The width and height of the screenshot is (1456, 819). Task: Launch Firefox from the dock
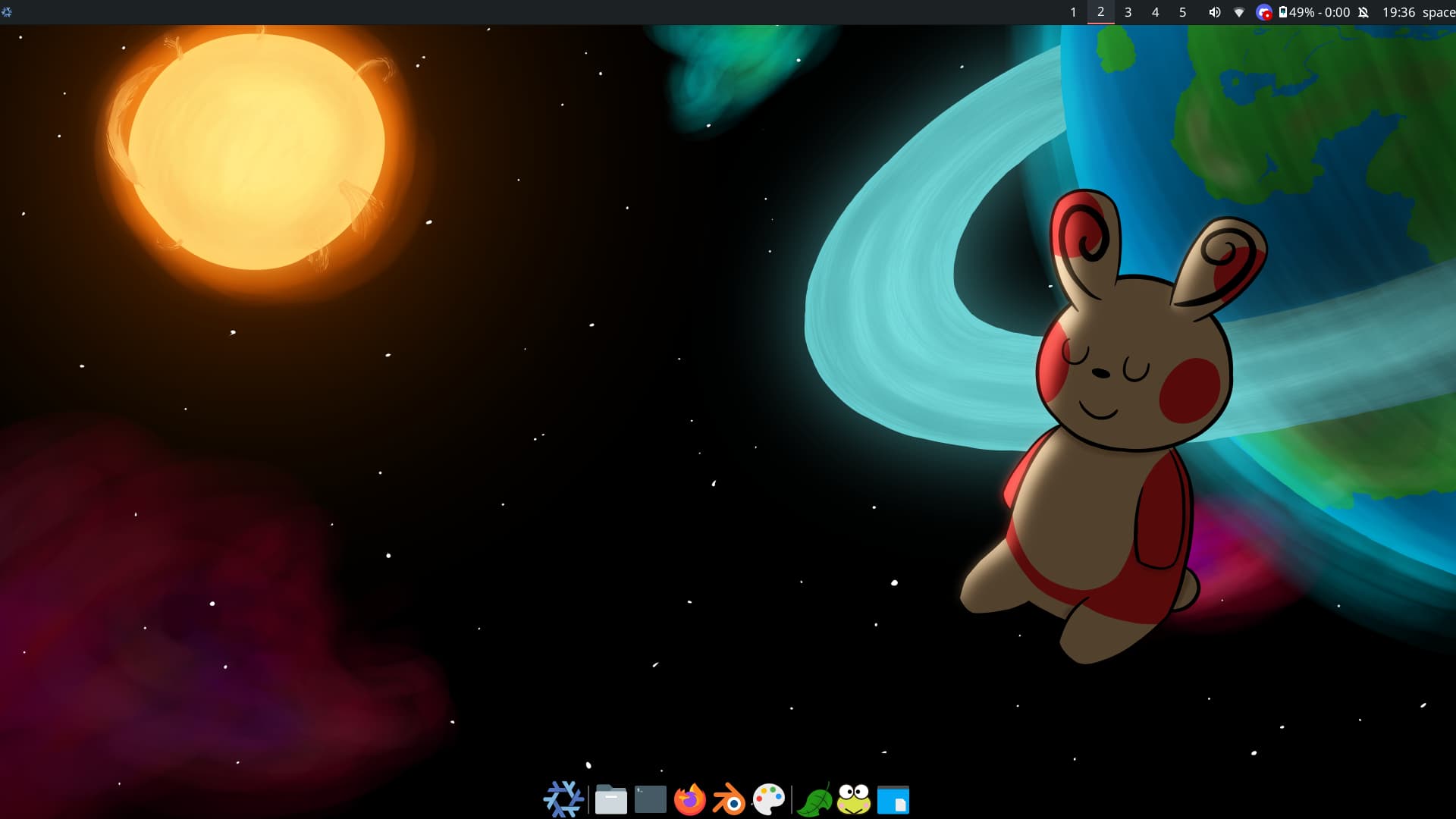tap(689, 799)
